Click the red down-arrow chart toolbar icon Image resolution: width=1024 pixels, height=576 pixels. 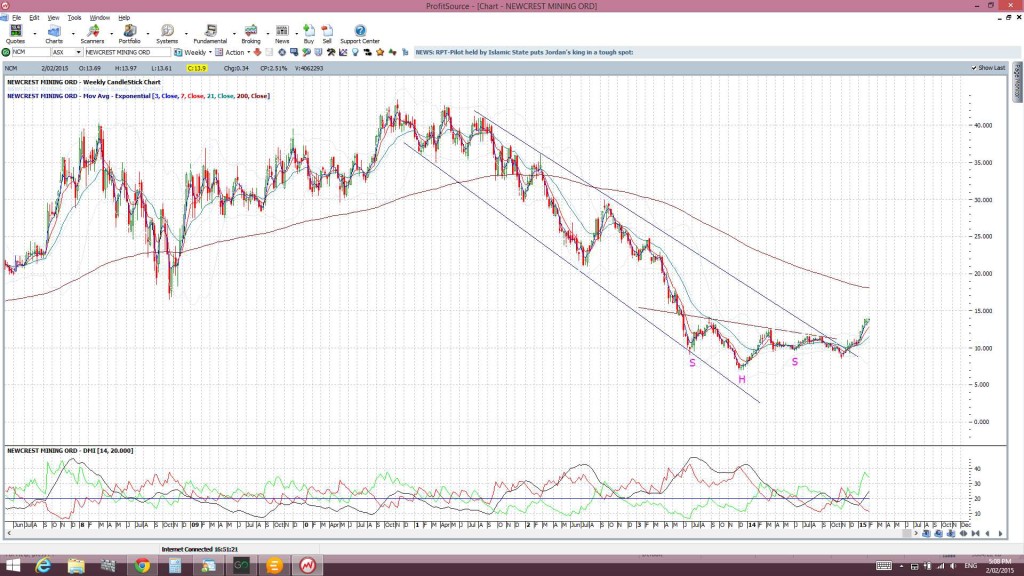point(257,52)
